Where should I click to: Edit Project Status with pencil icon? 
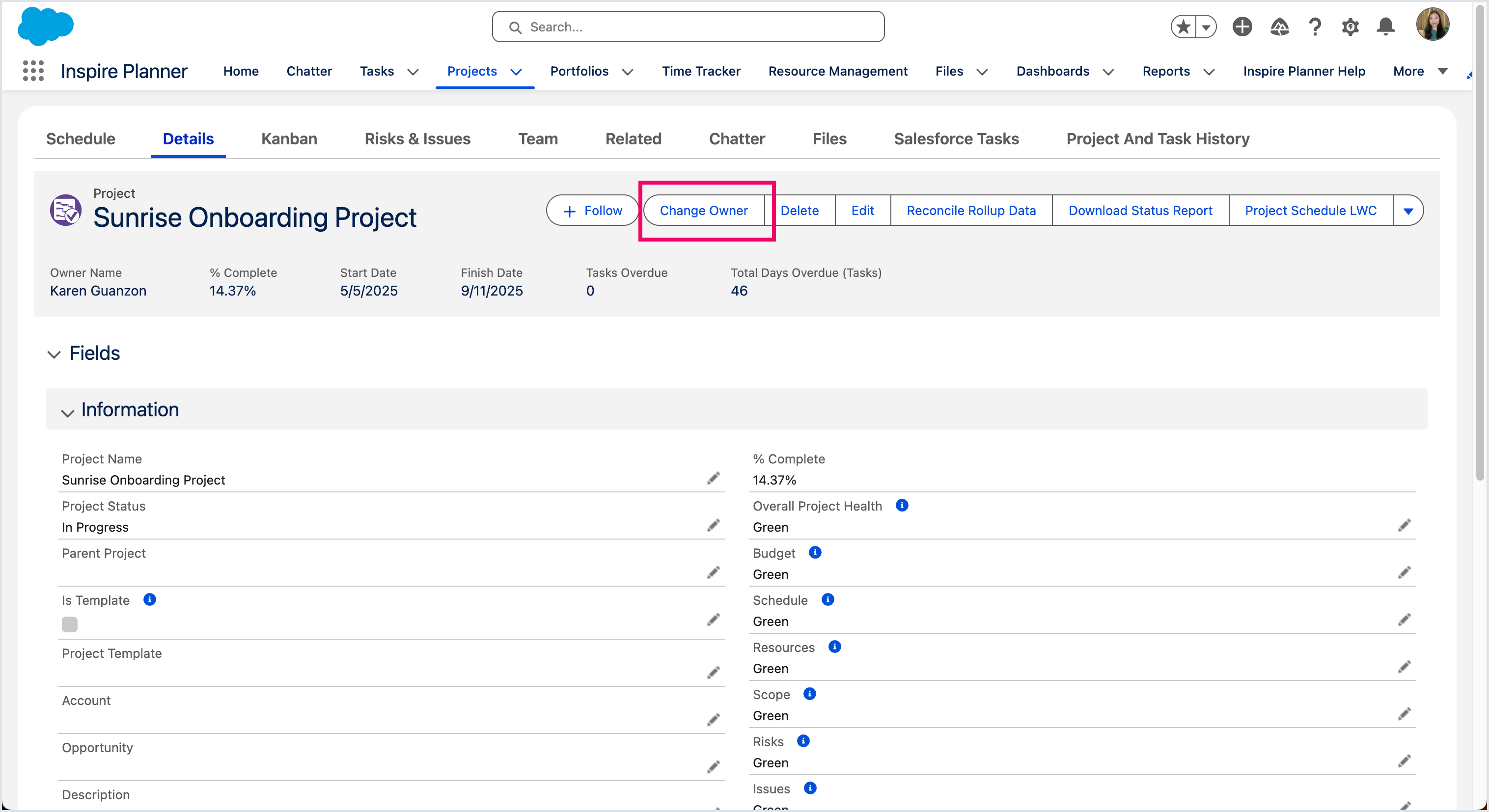point(713,525)
